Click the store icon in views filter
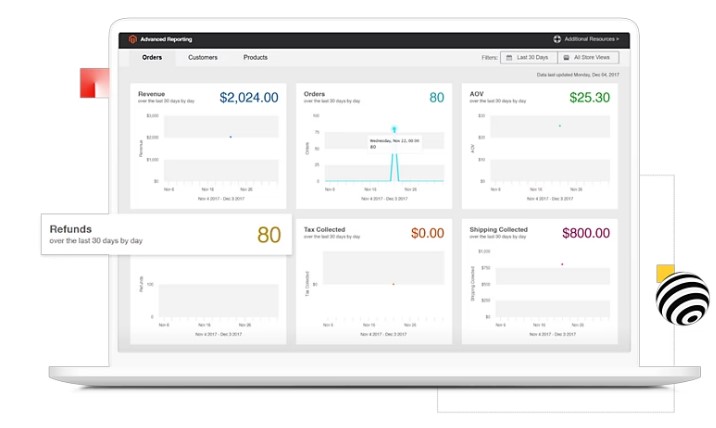This screenshot has height=428, width=716. (565, 58)
